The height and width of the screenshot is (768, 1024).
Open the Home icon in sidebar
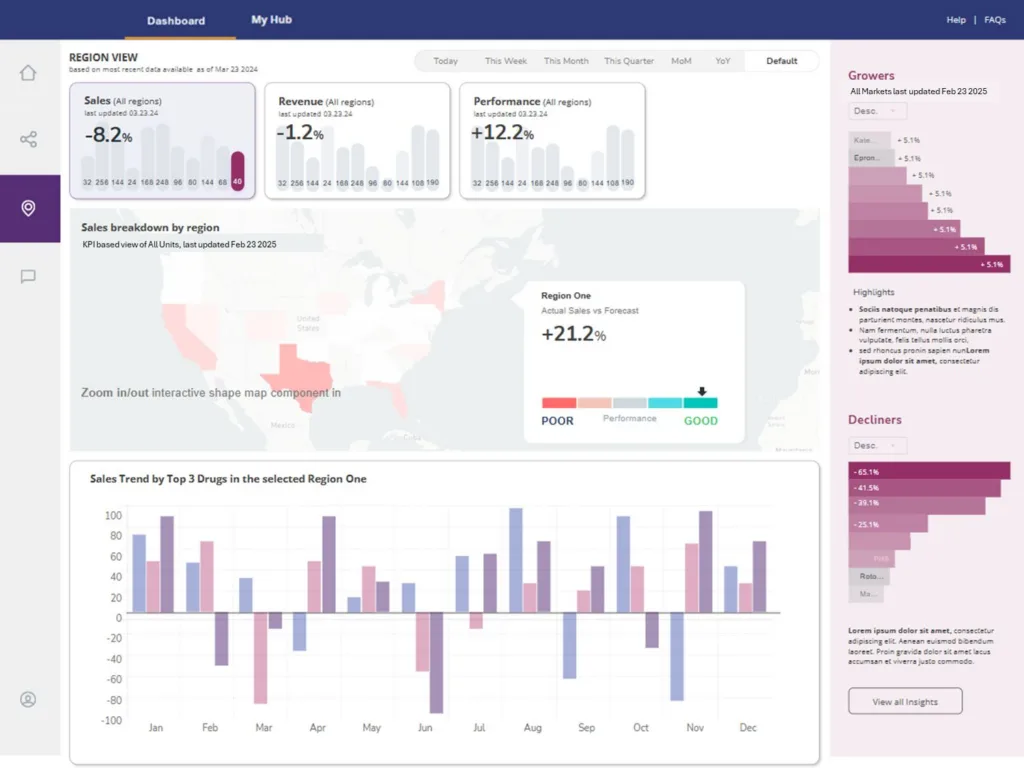(x=28, y=72)
